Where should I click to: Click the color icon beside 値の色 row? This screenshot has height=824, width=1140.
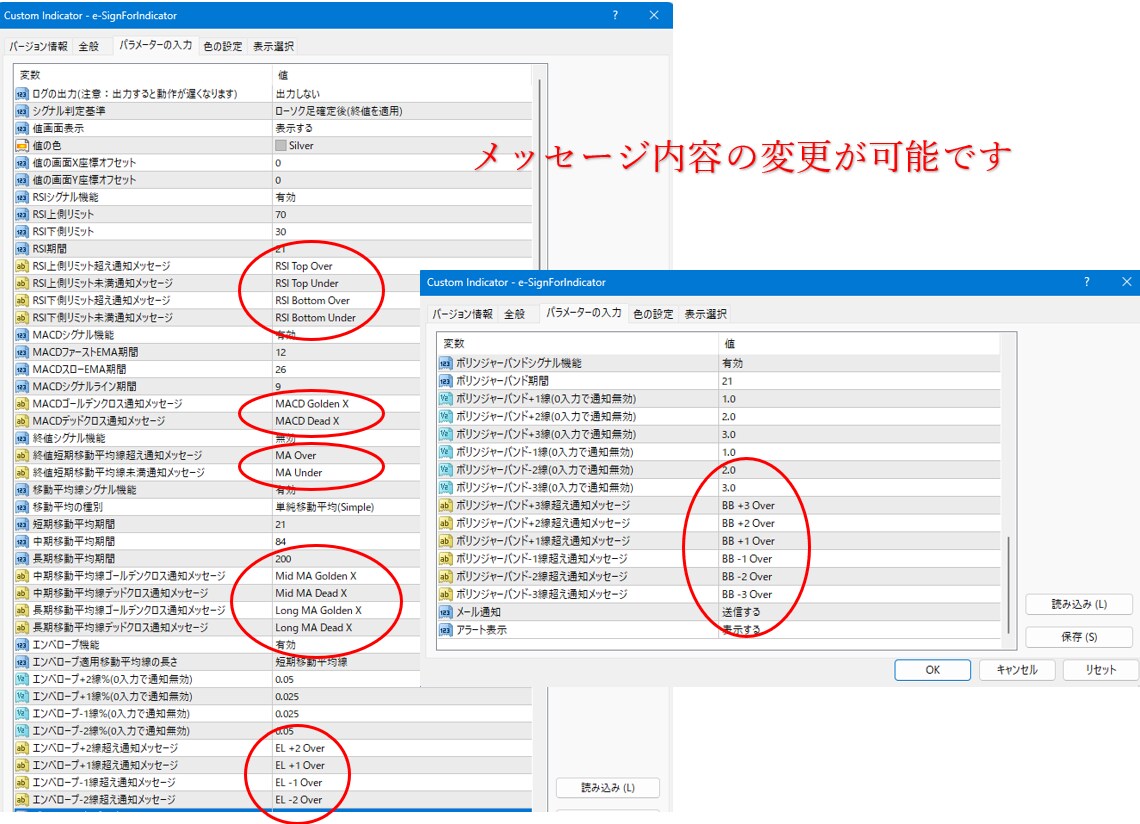[22, 145]
